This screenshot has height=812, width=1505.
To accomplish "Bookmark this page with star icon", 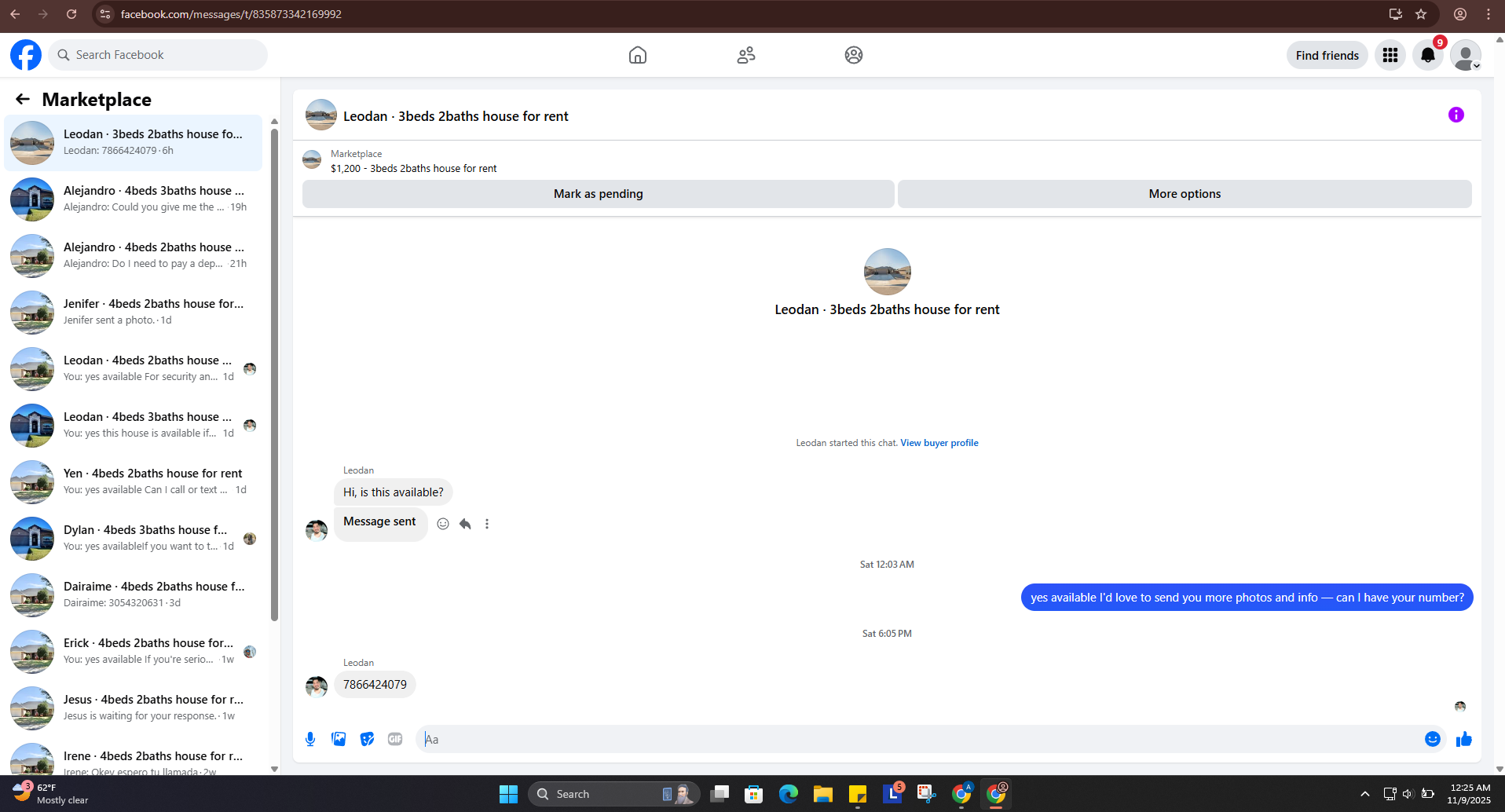I will click(1421, 14).
